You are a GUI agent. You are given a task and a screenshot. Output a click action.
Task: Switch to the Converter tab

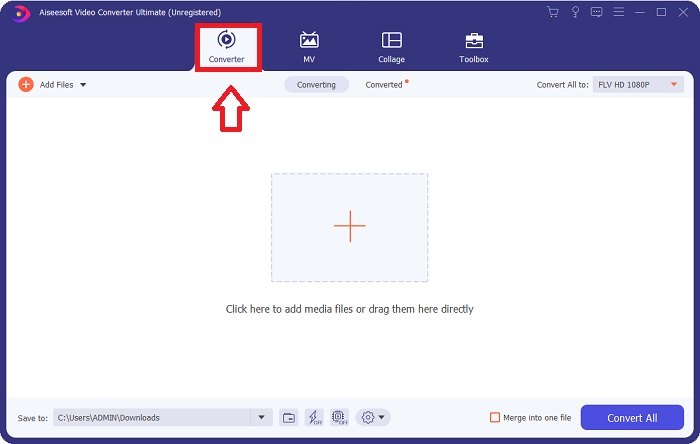[x=226, y=47]
